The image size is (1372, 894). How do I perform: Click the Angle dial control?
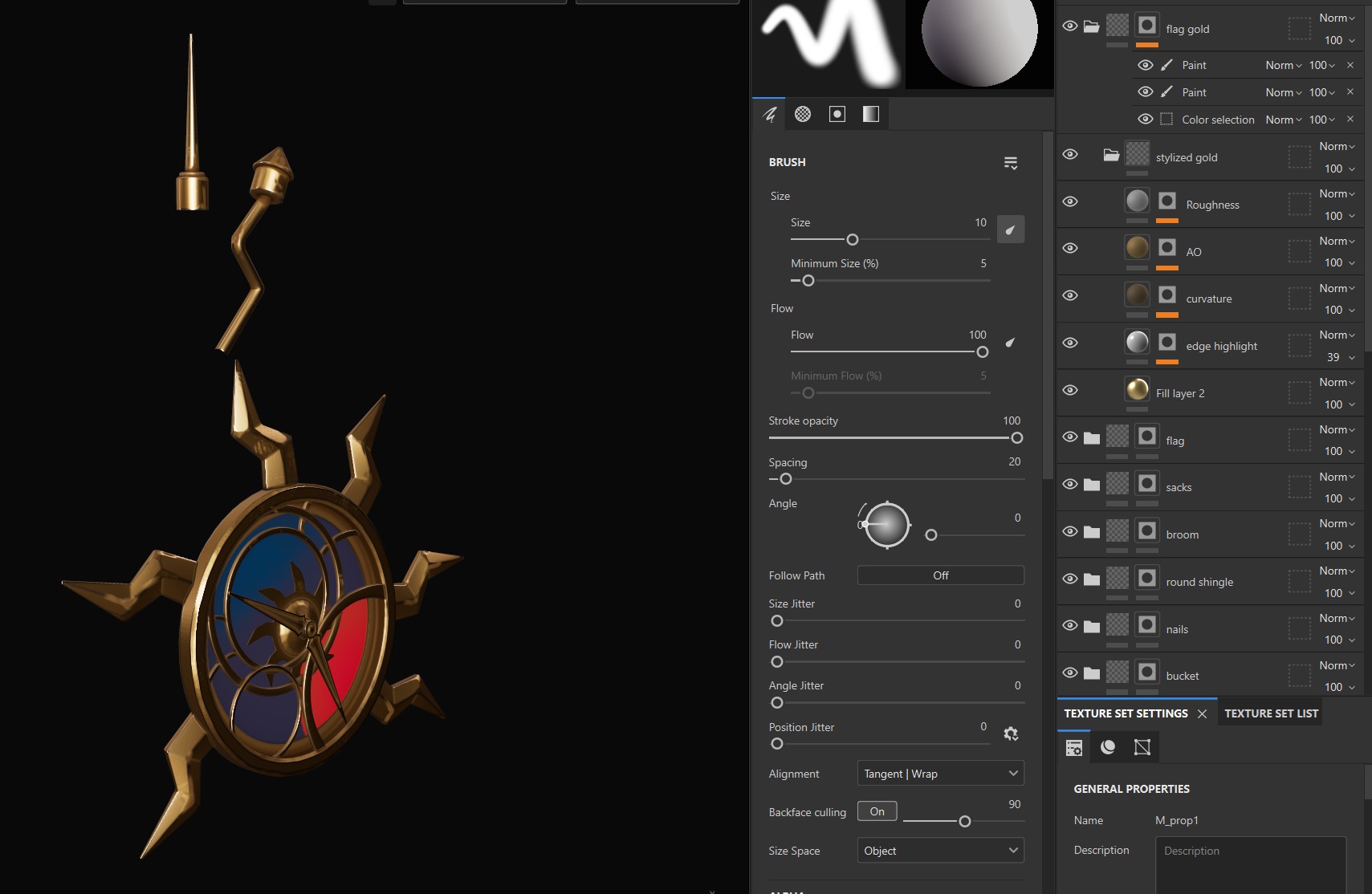click(x=886, y=525)
